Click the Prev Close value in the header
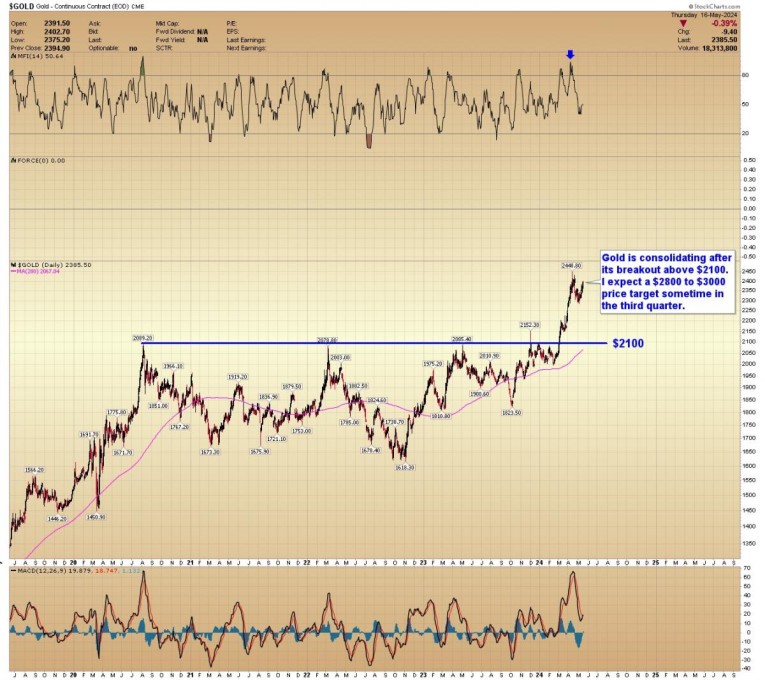765x680 pixels. (x=56, y=47)
